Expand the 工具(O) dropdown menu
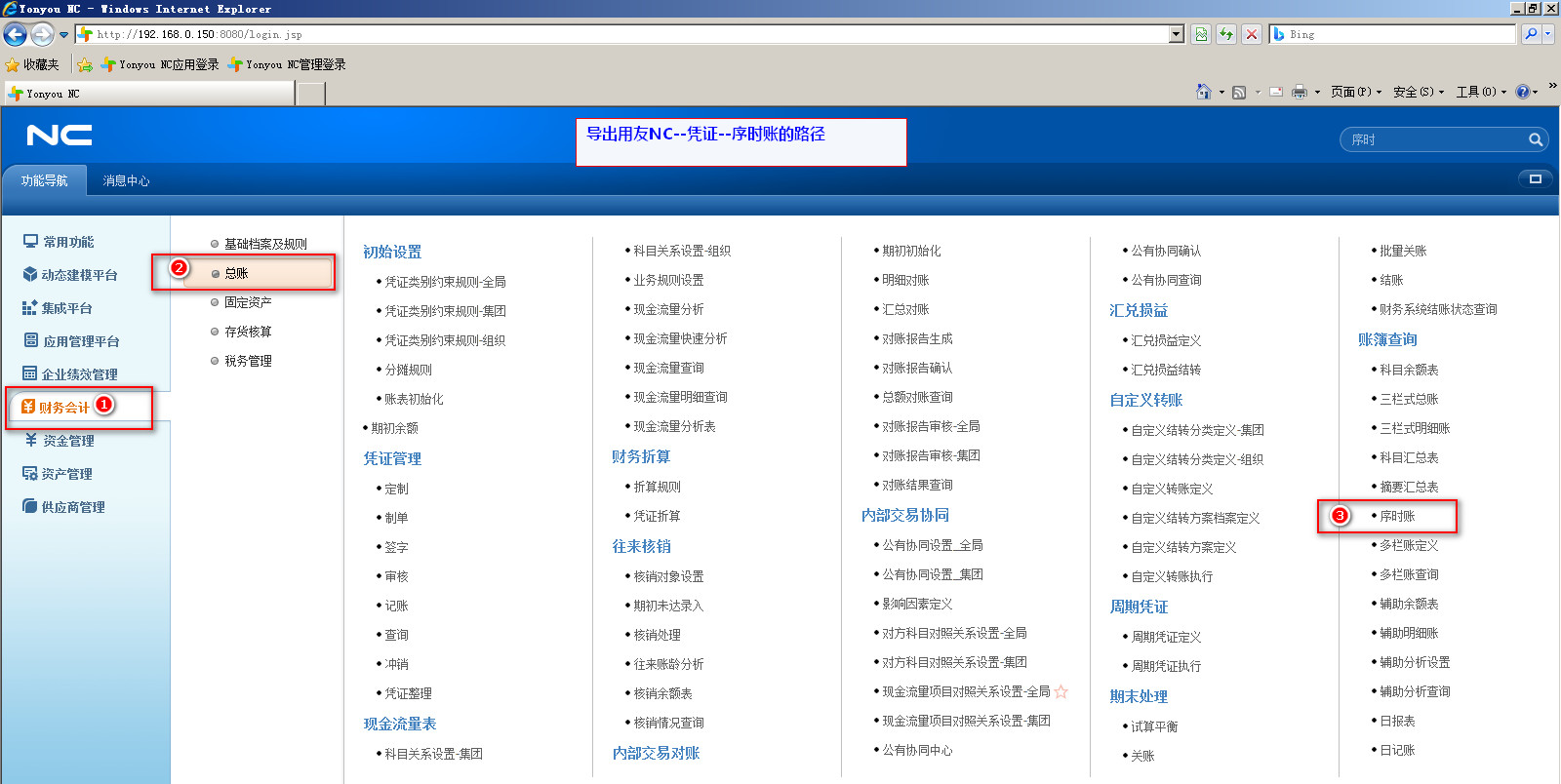This screenshot has width=1561, height=784. [1481, 92]
